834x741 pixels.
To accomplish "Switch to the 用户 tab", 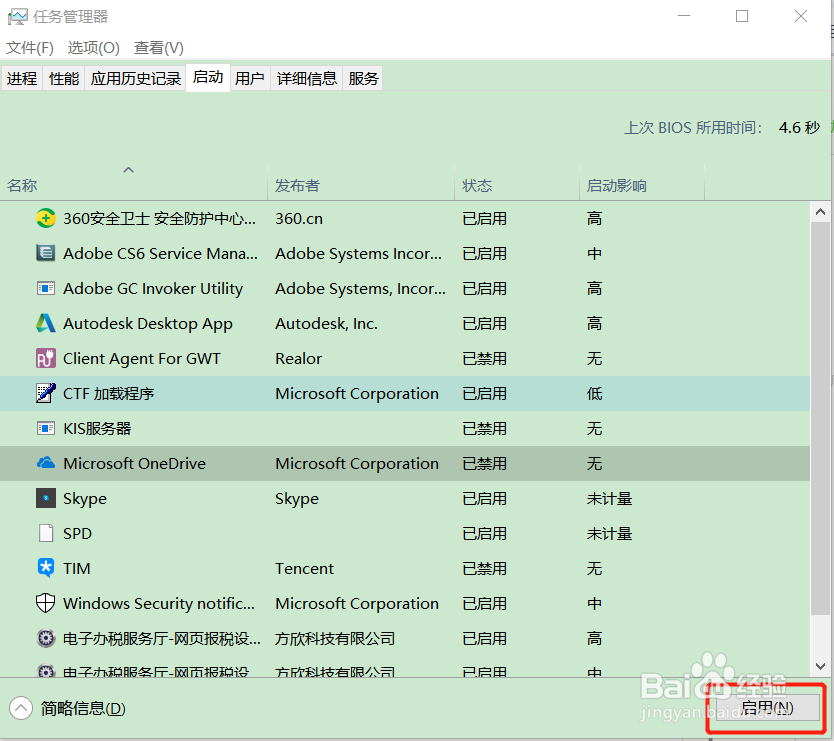I will (250, 79).
